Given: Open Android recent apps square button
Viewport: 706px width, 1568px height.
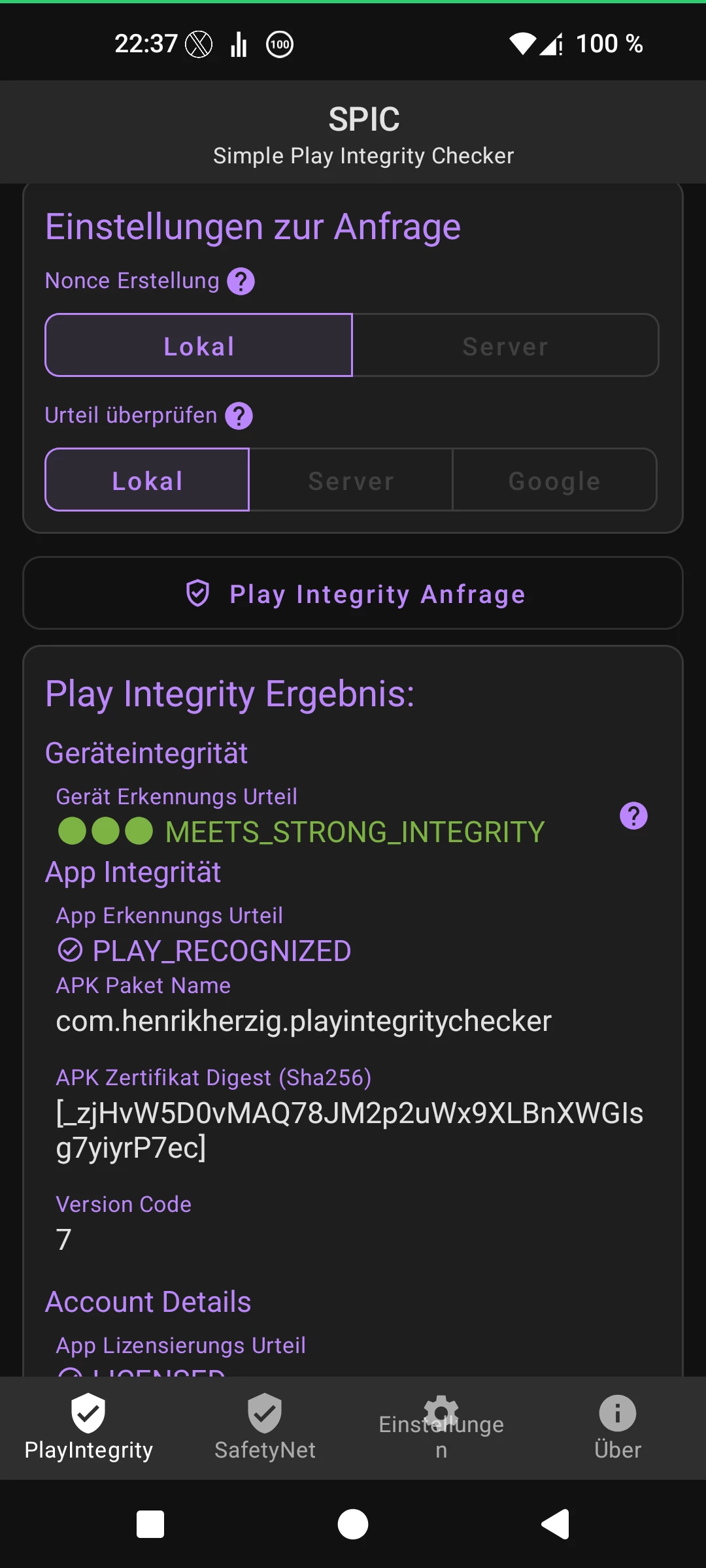Looking at the screenshot, I should (x=150, y=1524).
